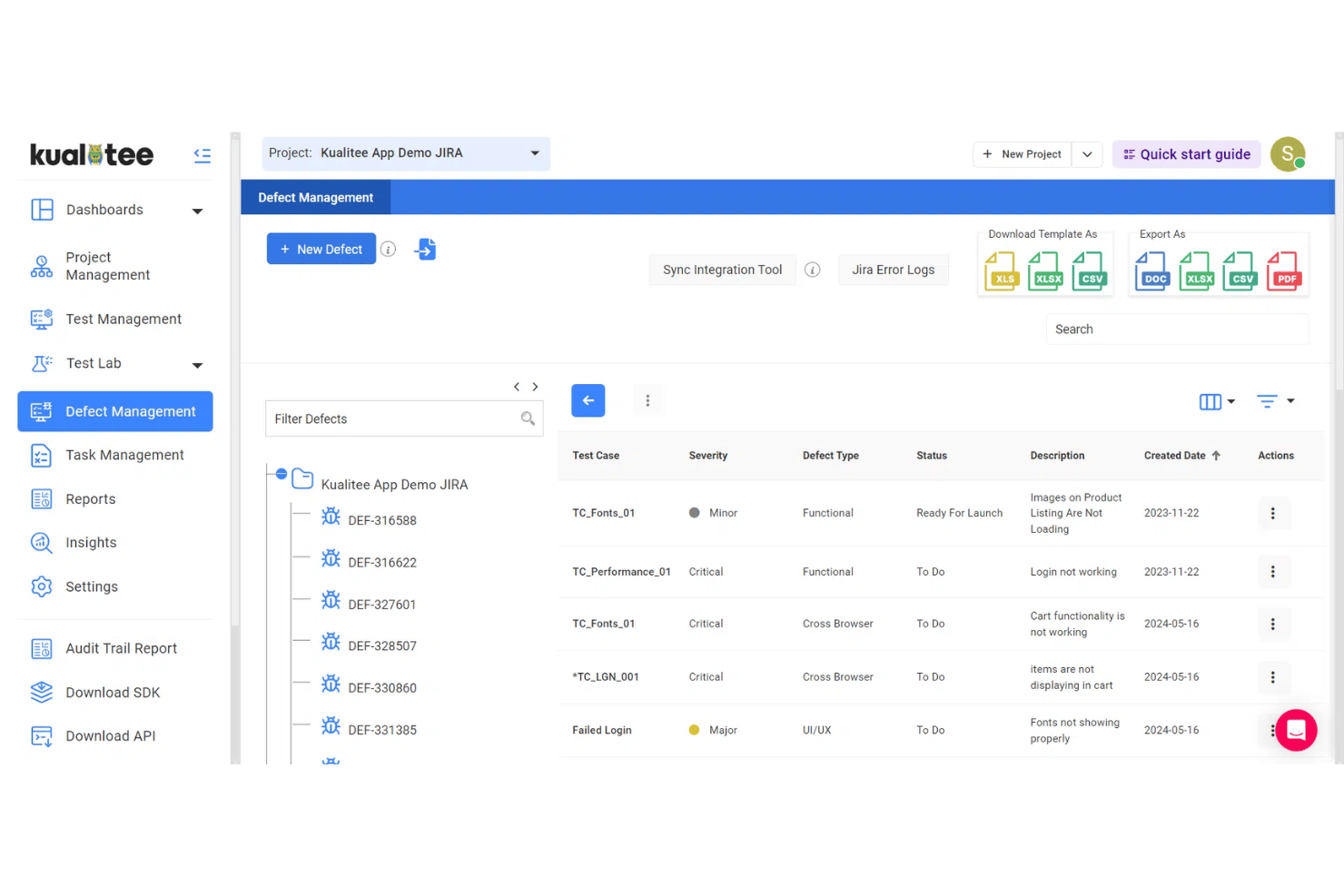Open the Quick start guide
Screen dimensions: 1344x896
tap(1187, 154)
